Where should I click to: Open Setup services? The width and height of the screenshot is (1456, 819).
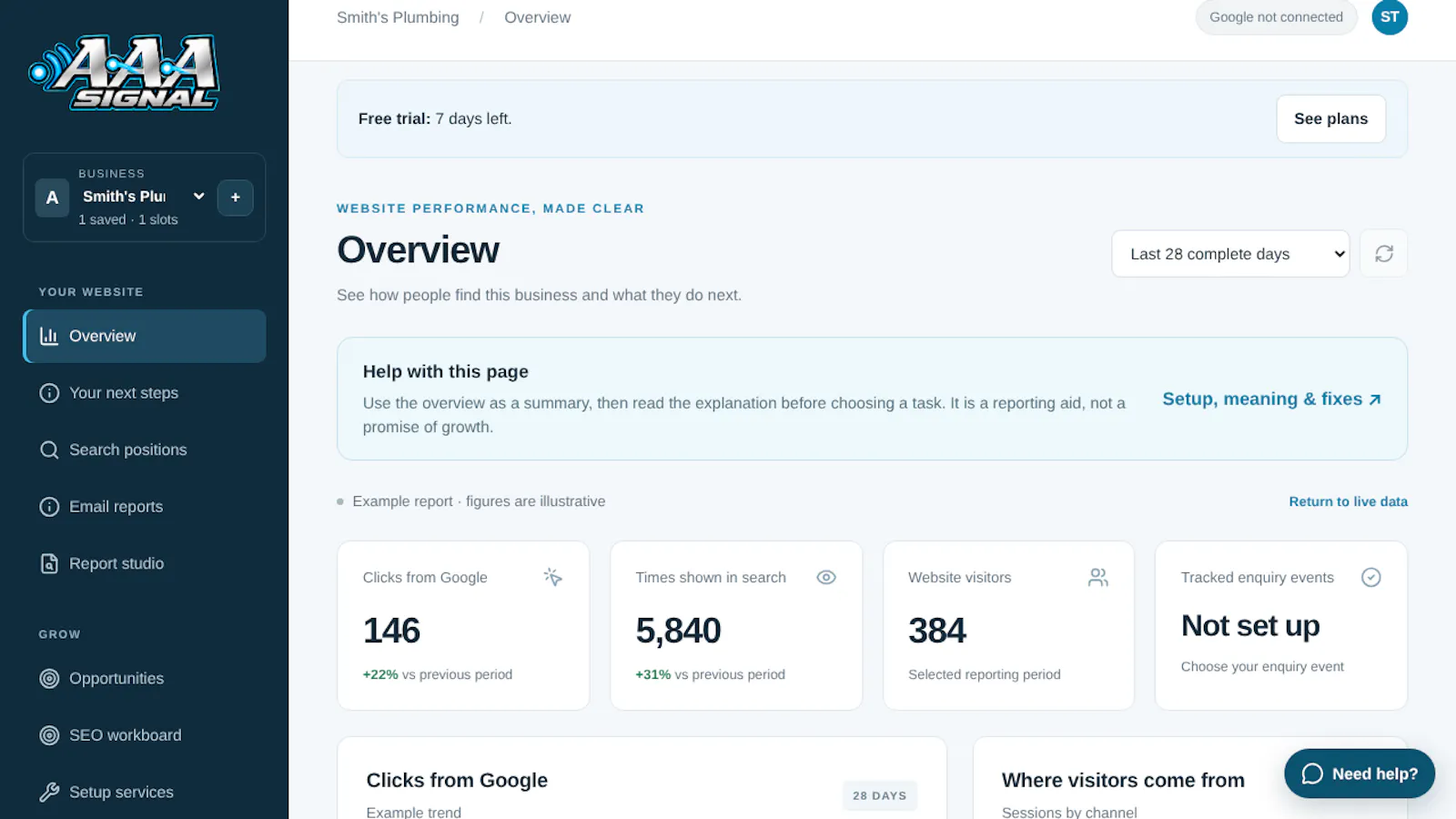(145, 792)
